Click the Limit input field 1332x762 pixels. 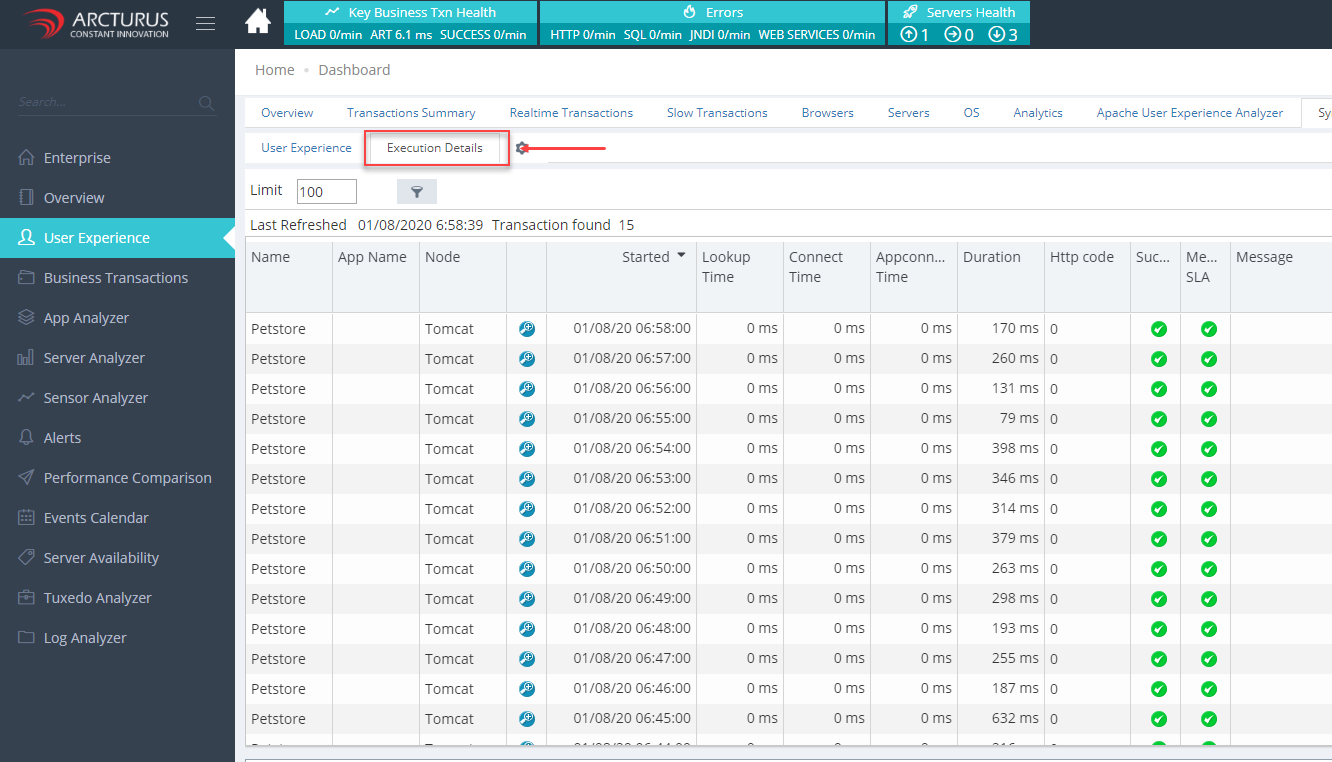326,191
